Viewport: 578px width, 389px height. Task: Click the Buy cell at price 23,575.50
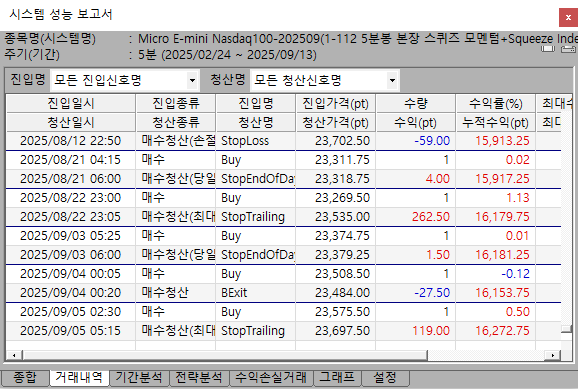coord(255,312)
